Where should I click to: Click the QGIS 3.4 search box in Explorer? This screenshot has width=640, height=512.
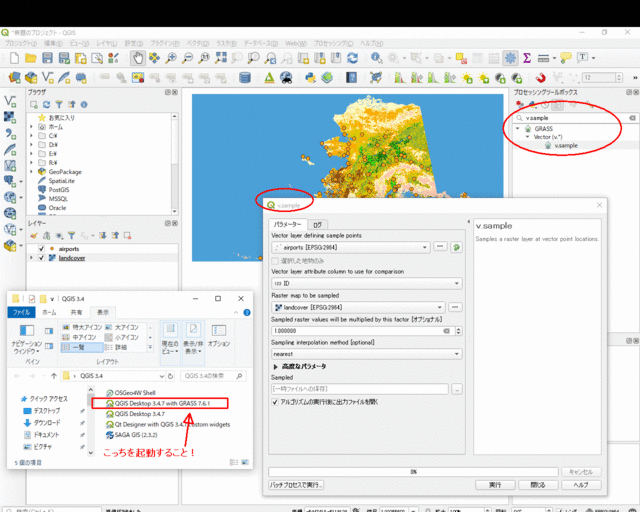(213, 376)
